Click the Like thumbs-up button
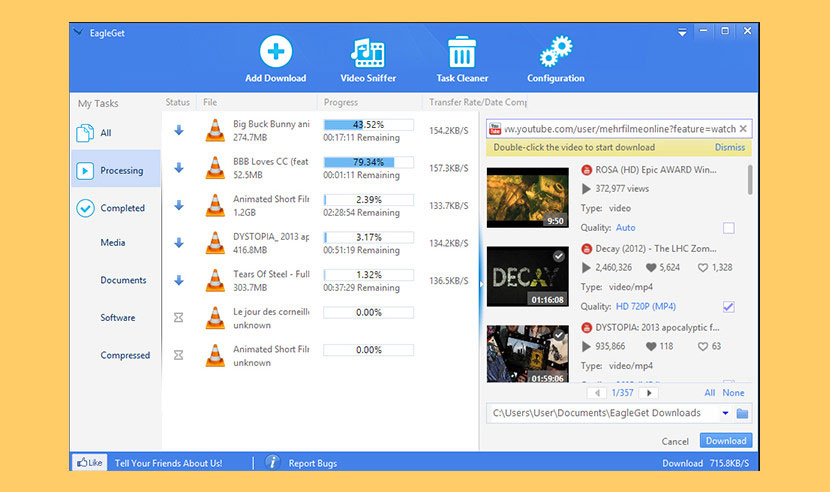This screenshot has width=830, height=492. 88,463
